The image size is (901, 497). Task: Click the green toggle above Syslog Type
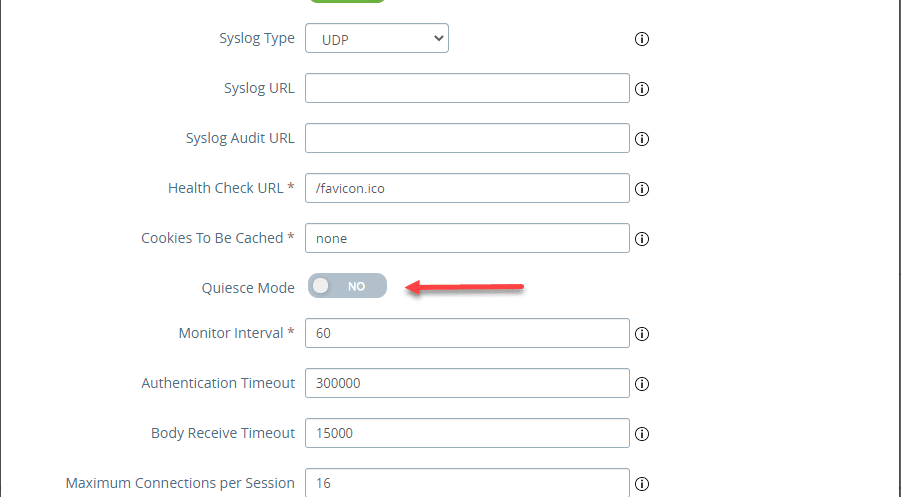click(x=346, y=1)
